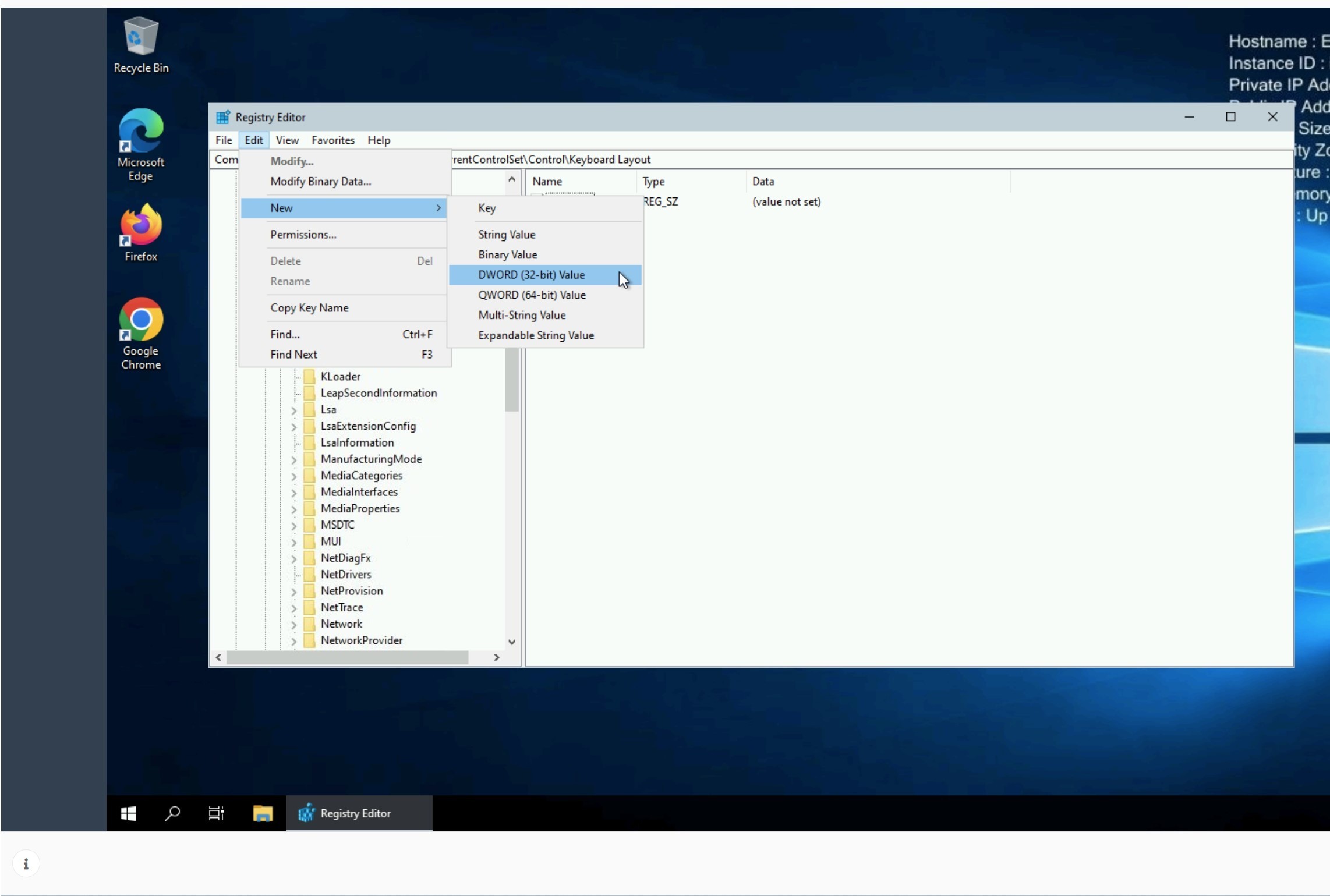
Task: Open the Recycle Bin desktop icon
Action: (141, 45)
